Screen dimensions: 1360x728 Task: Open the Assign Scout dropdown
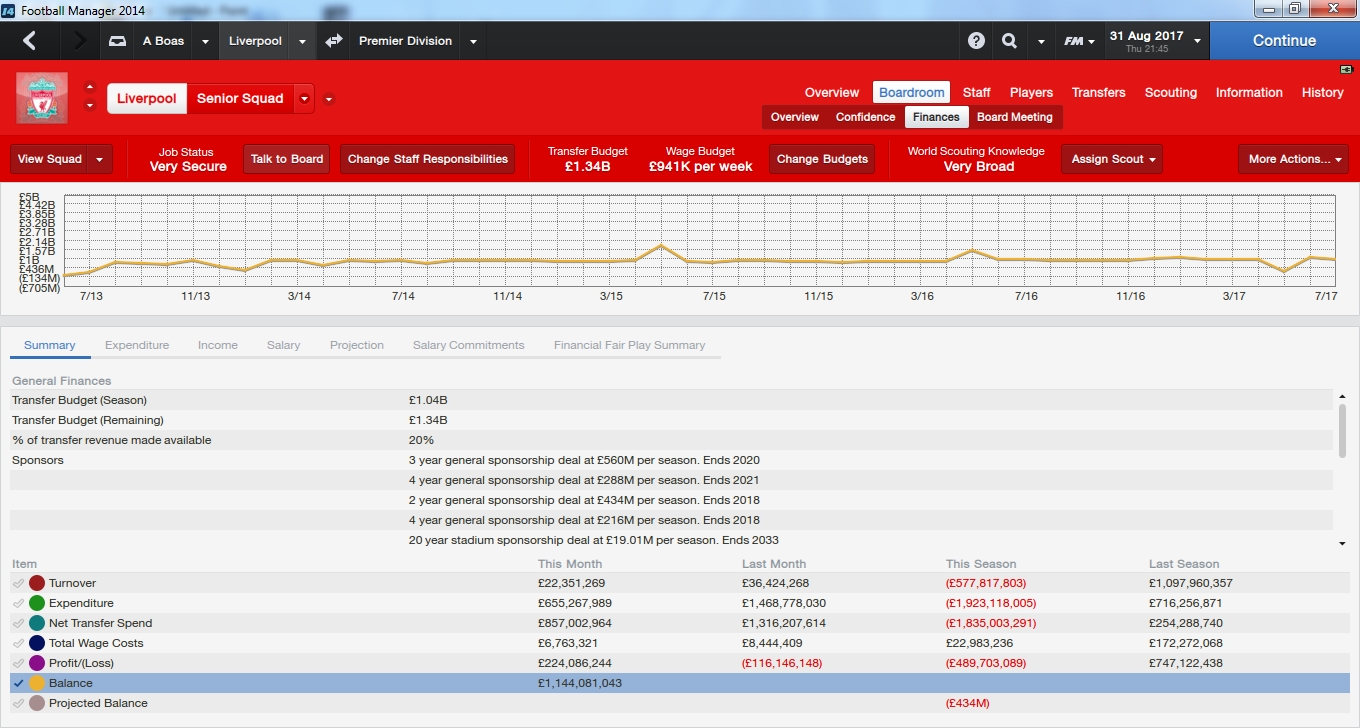coord(1113,159)
